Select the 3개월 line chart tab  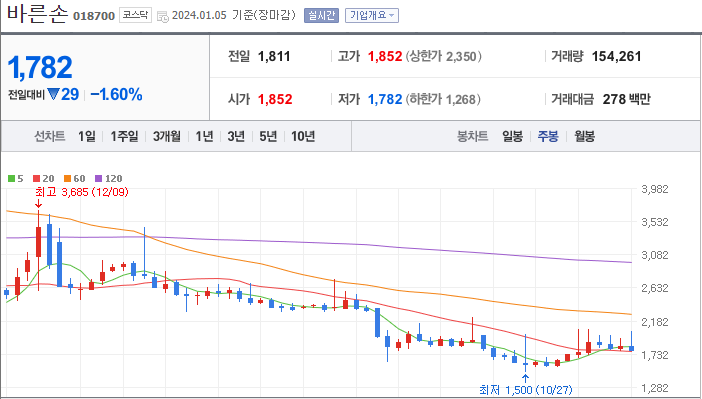167,136
